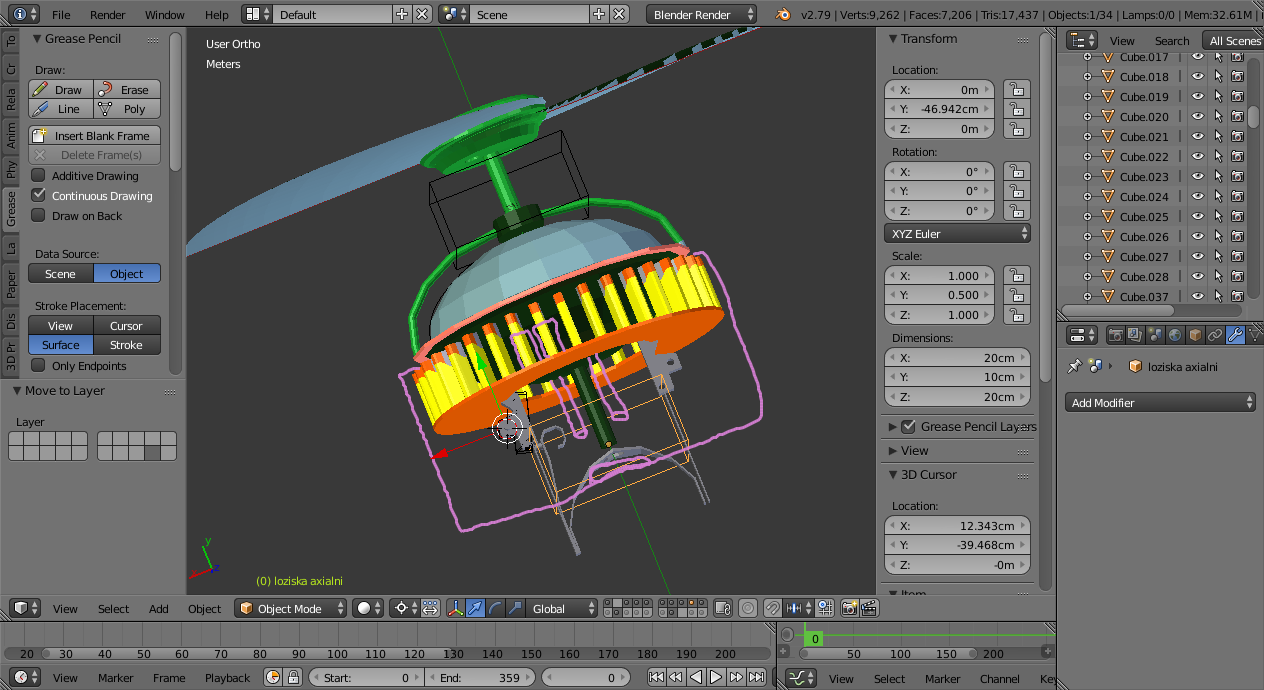Set stroke placement to Cursor
The width and height of the screenshot is (1264, 690).
[x=127, y=326]
